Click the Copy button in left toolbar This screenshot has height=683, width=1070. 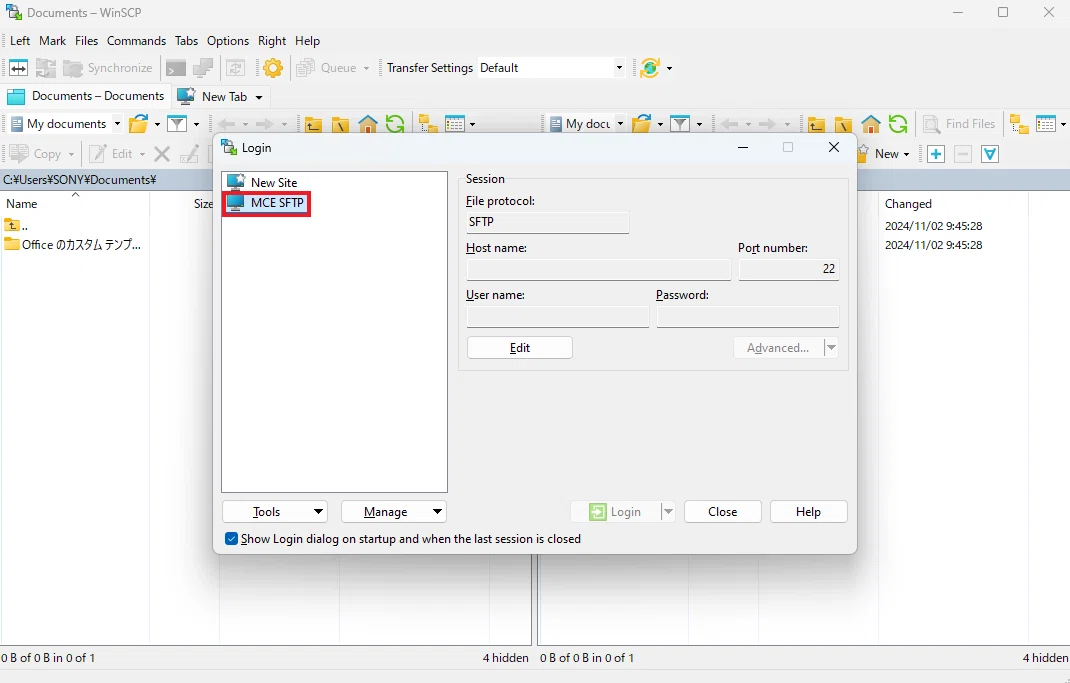[40, 154]
